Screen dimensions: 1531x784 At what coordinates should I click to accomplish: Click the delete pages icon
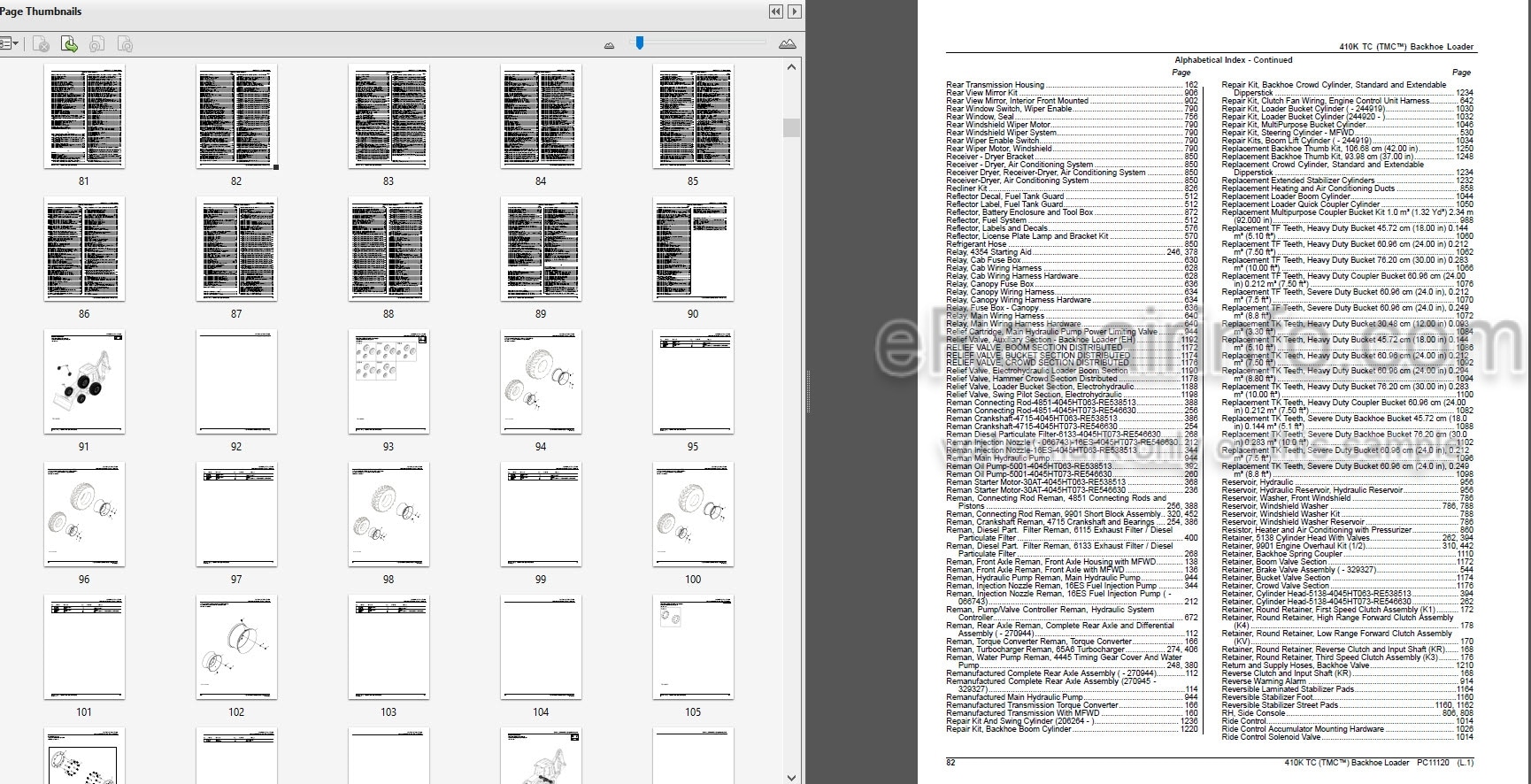point(41,43)
